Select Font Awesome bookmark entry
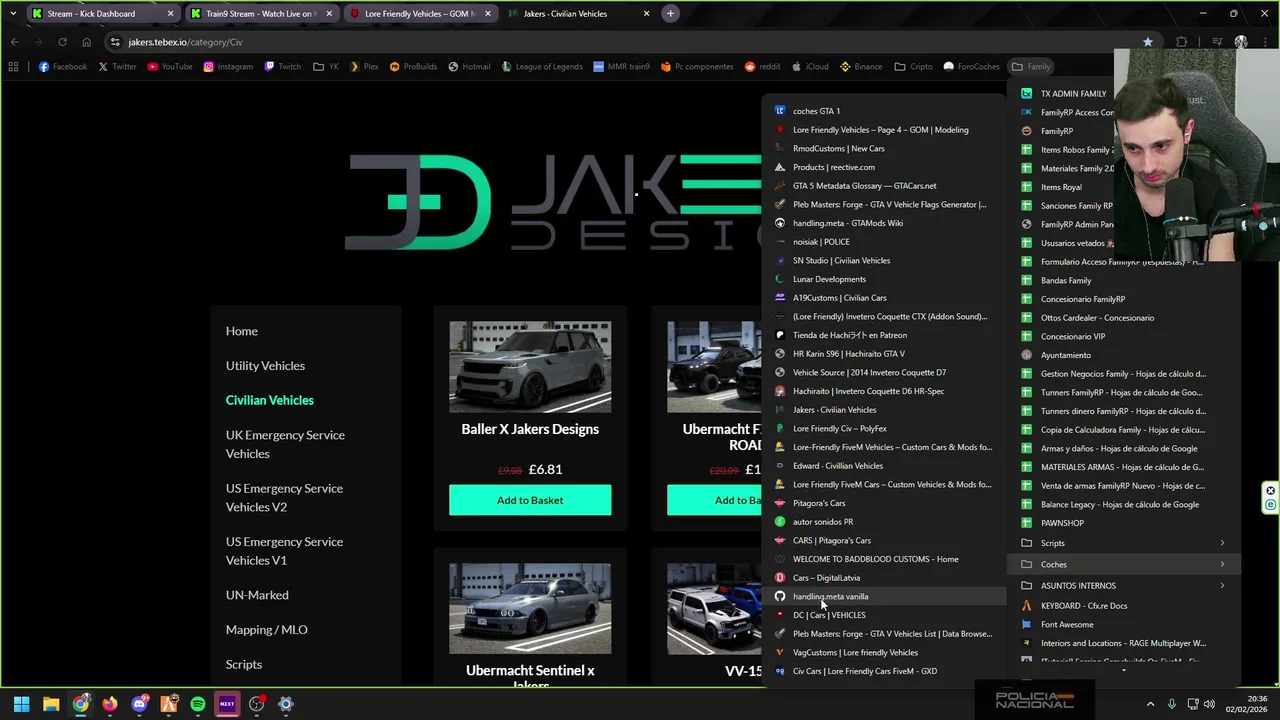1280x720 pixels. click(x=1124, y=624)
